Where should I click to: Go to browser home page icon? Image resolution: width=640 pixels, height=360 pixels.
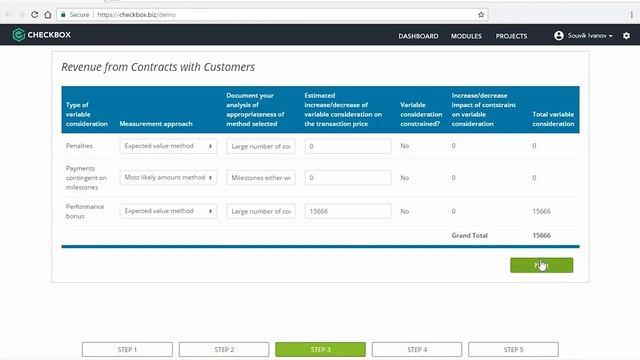coord(48,15)
